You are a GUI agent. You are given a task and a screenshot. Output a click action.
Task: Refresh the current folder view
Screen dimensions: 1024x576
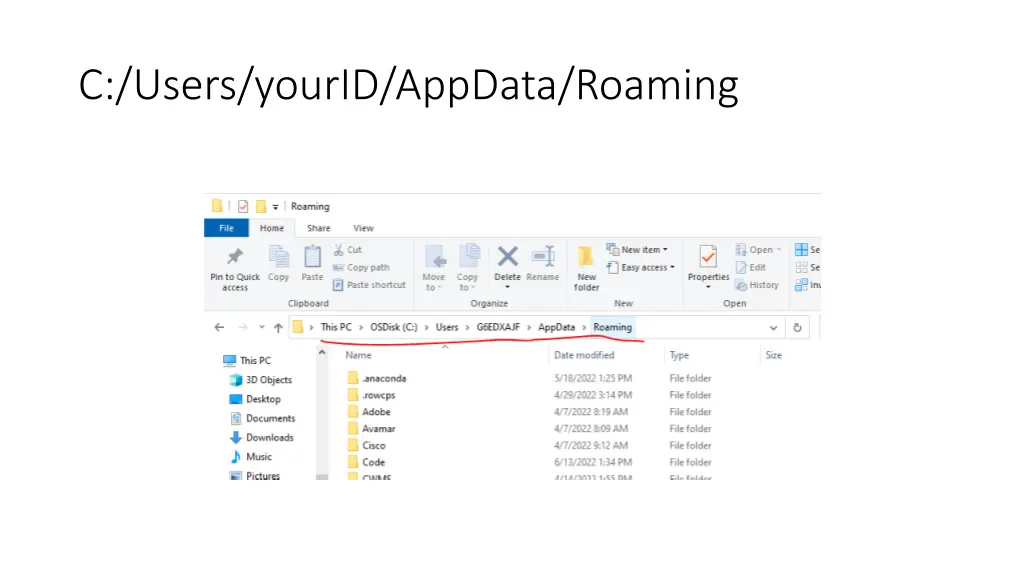(x=797, y=327)
